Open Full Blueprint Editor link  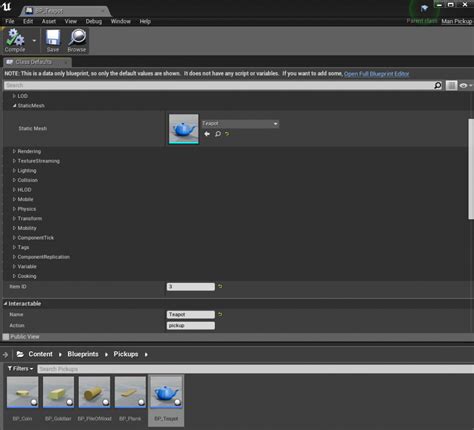click(376, 74)
